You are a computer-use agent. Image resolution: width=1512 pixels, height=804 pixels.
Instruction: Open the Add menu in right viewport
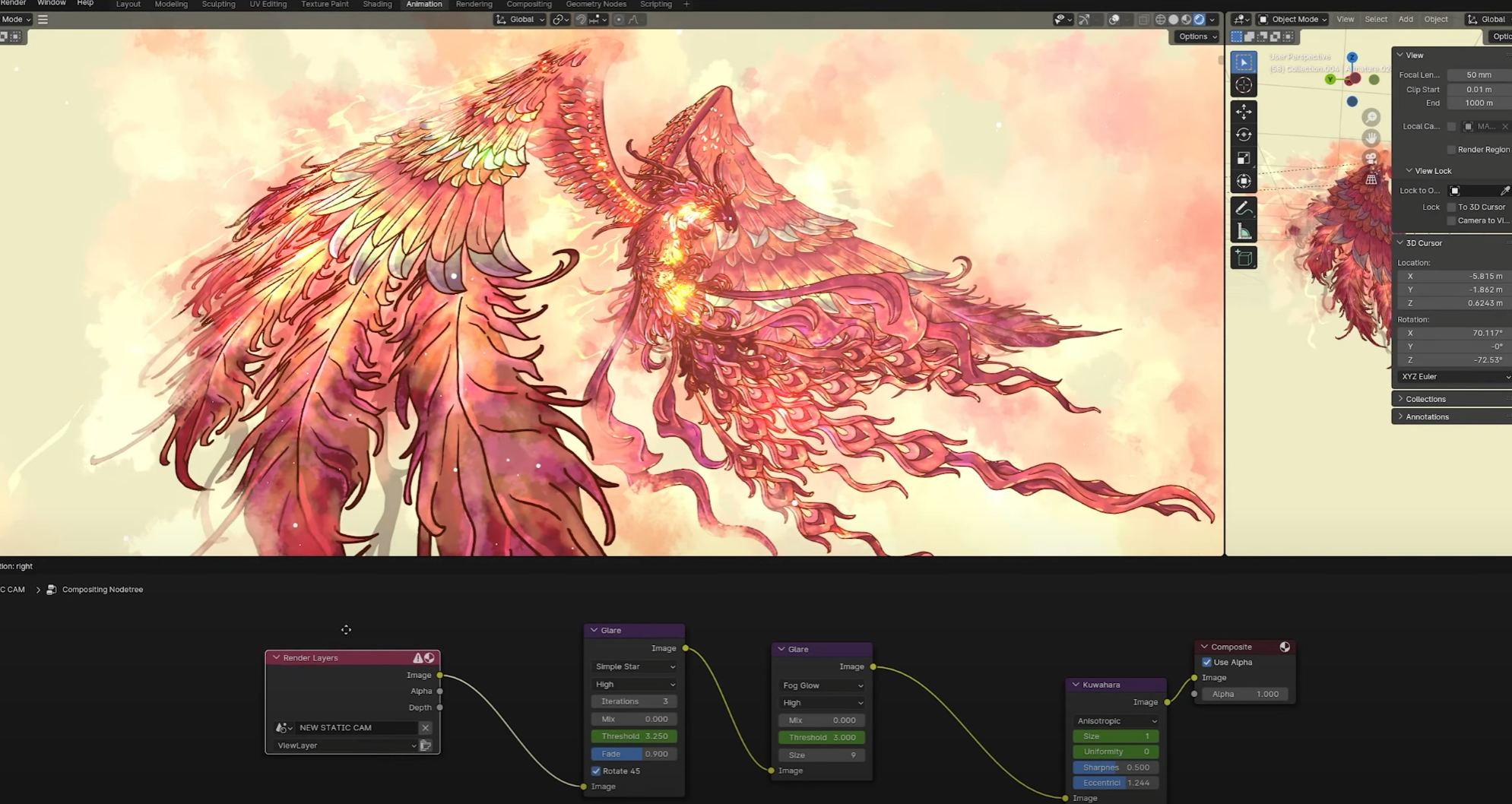coord(1406,20)
